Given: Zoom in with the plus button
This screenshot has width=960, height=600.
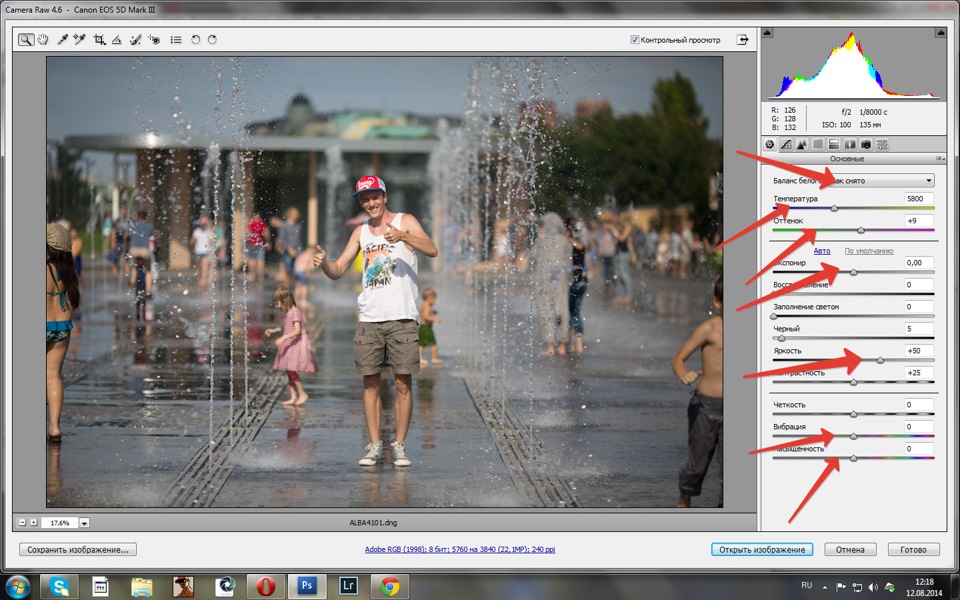Looking at the screenshot, I should pyautogui.click(x=34, y=522).
